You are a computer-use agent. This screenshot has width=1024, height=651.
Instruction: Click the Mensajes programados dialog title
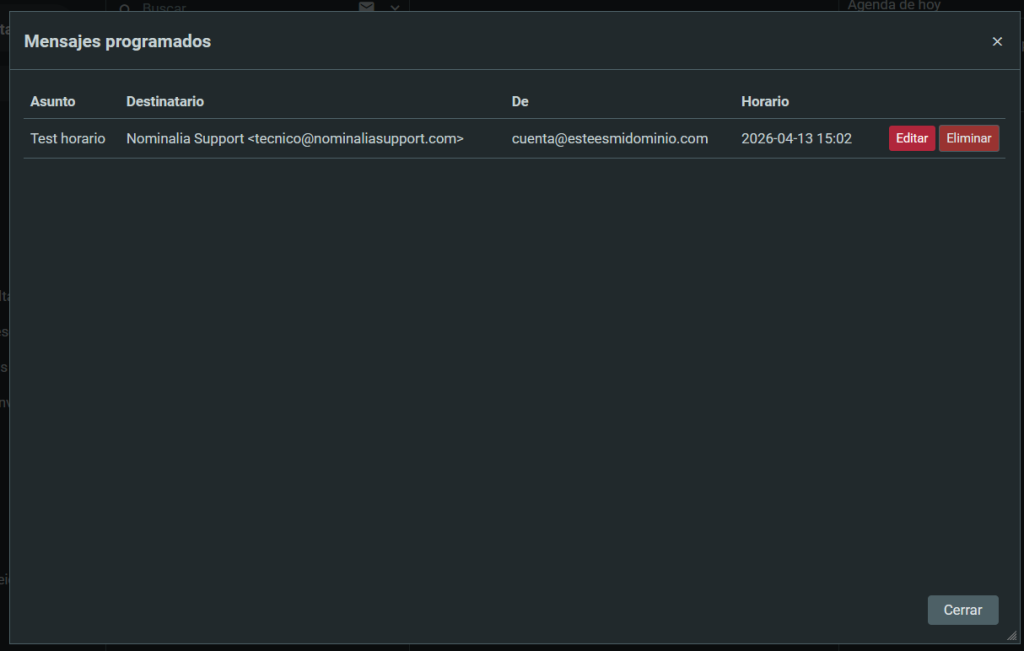coord(117,42)
